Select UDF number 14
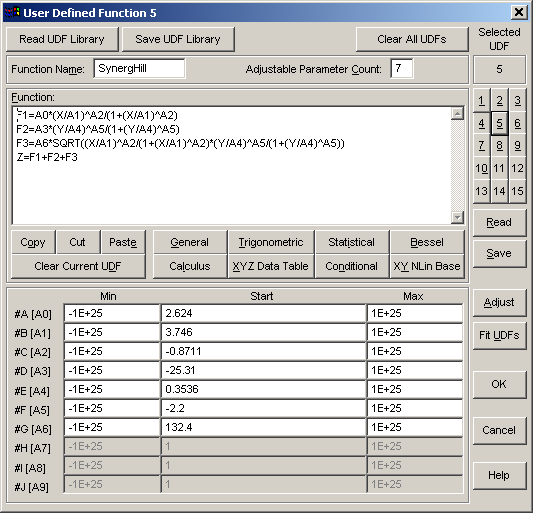Screen dimensions: 533x513 499,191
